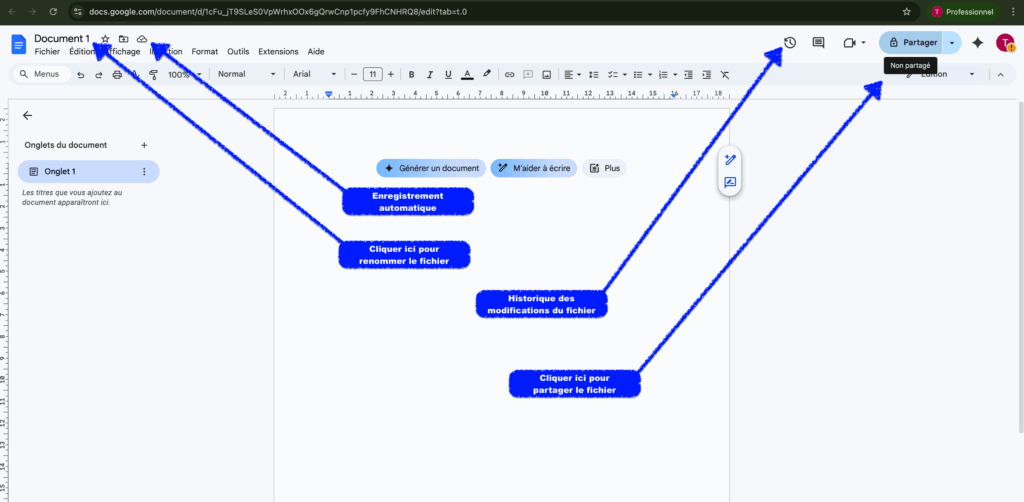The width and height of the screenshot is (1024, 502).
Task: Toggle underline formatting
Action: (x=448, y=74)
